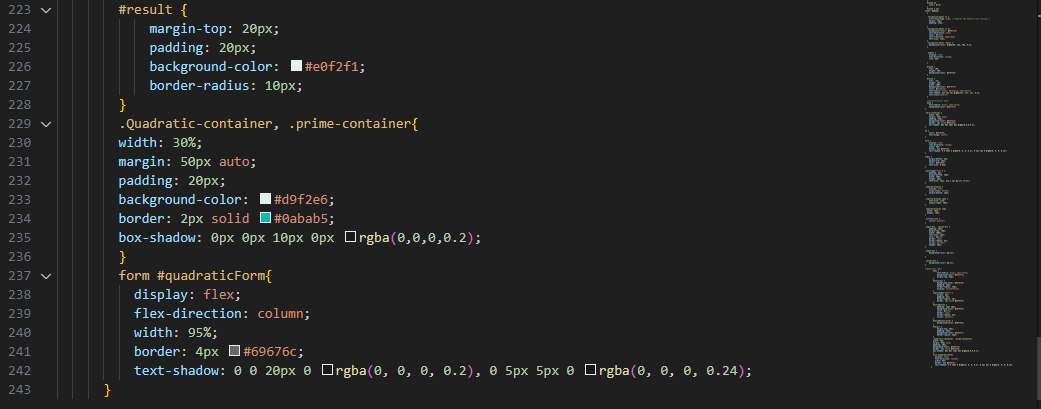This screenshot has height=409, width=1041.
Task: Click first text-shadow rgba swatch
Action: [x=327, y=370]
